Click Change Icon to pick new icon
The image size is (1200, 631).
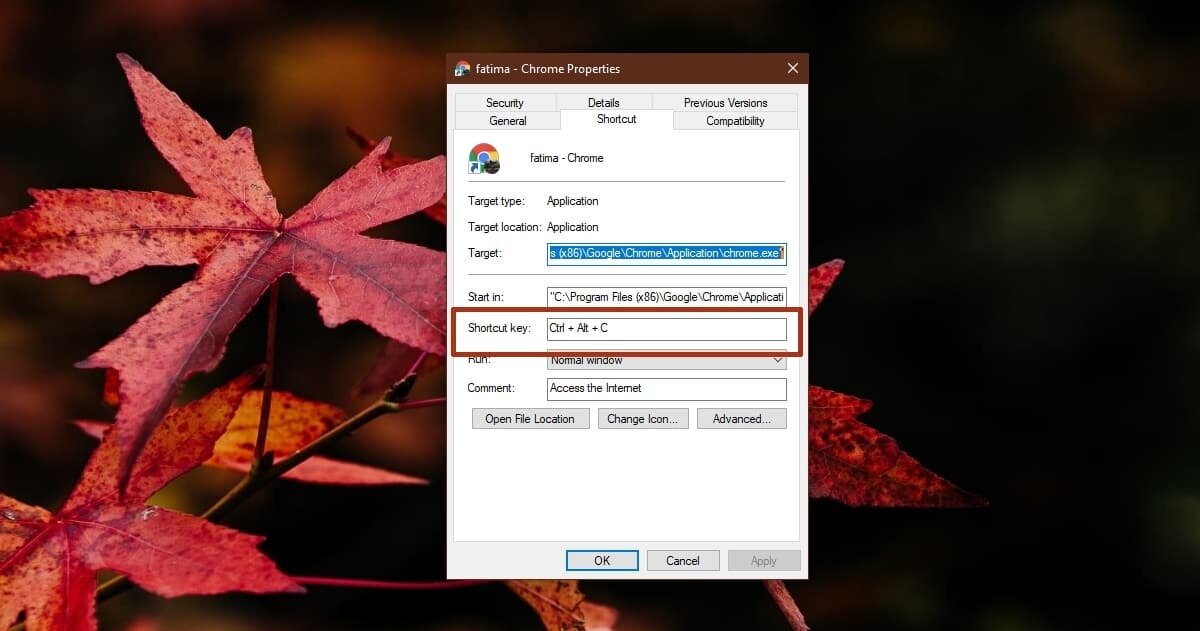point(643,418)
